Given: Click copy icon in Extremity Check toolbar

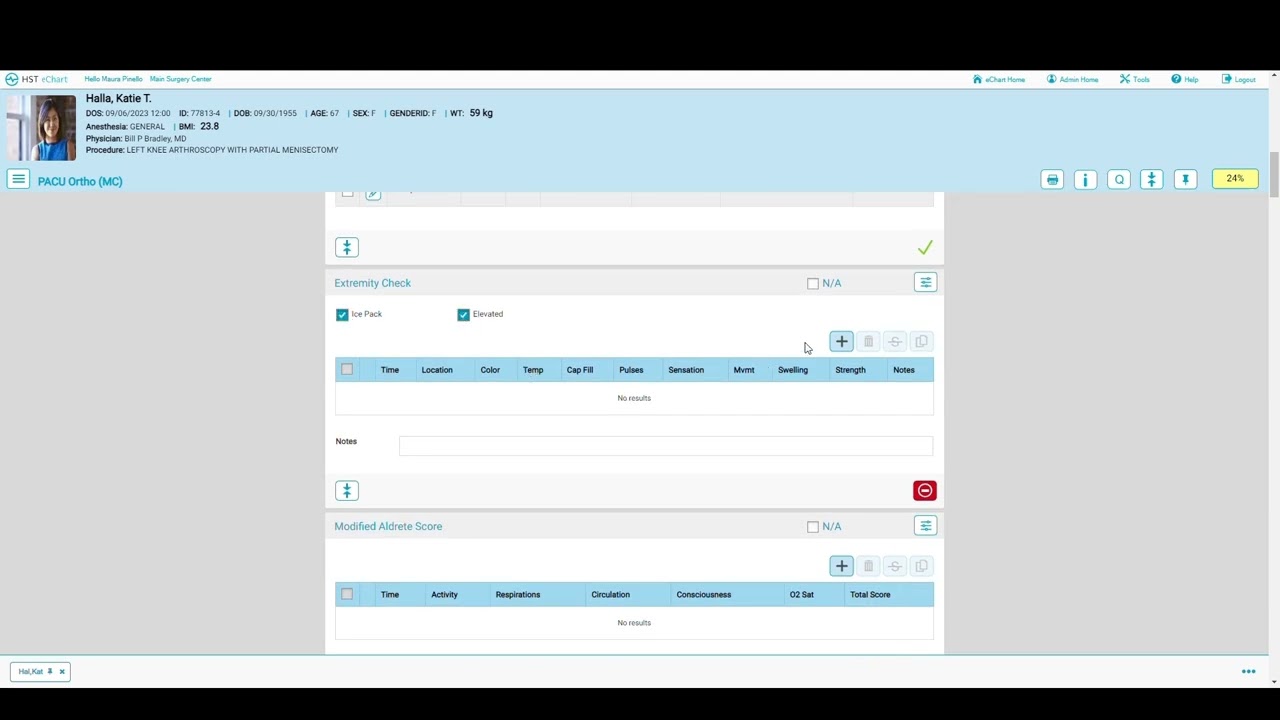Looking at the screenshot, I should point(921,342).
